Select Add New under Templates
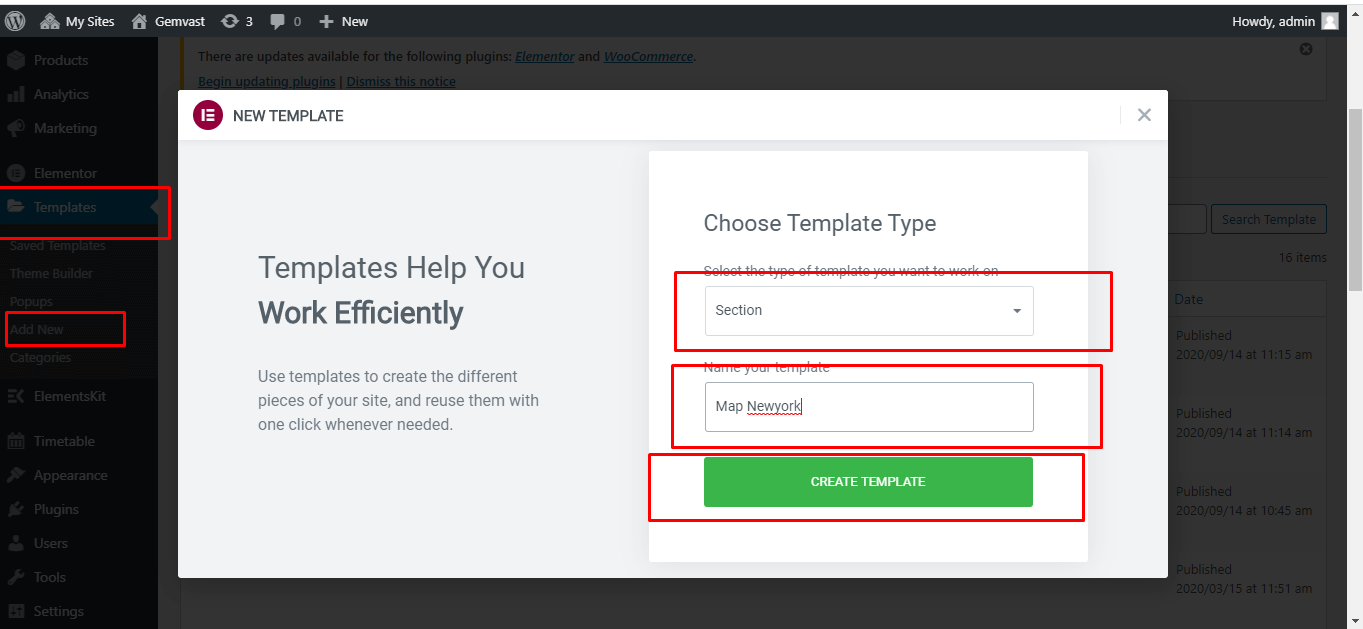Viewport: 1363px width, 629px height. click(x=37, y=329)
